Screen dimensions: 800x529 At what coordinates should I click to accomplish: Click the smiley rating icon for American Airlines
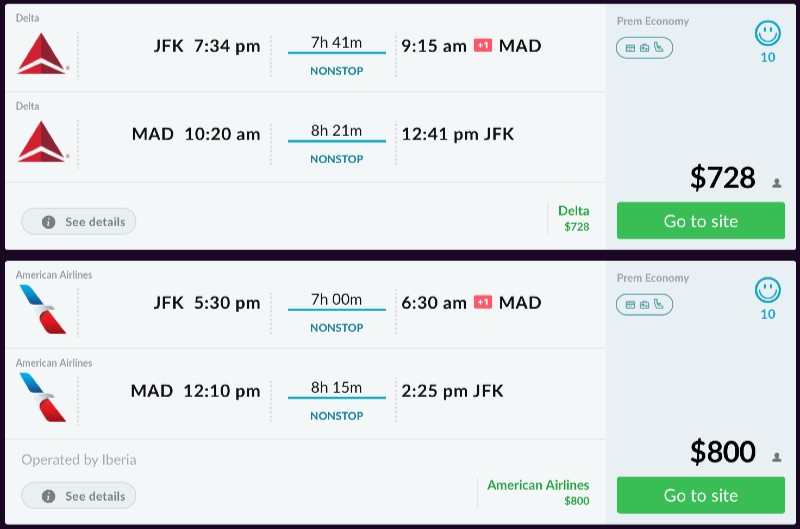[x=767, y=291]
